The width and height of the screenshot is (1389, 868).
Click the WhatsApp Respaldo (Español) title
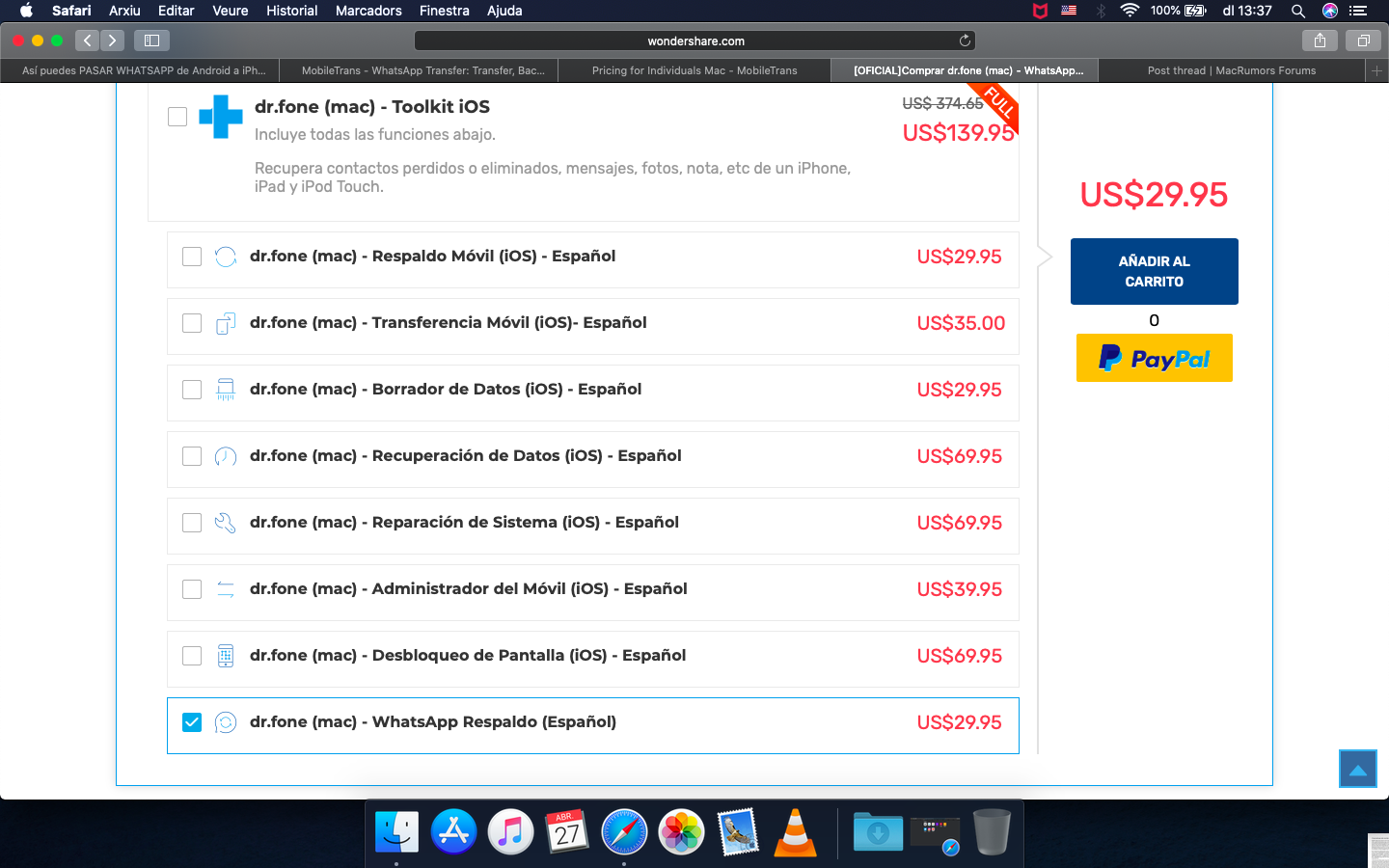(x=433, y=721)
